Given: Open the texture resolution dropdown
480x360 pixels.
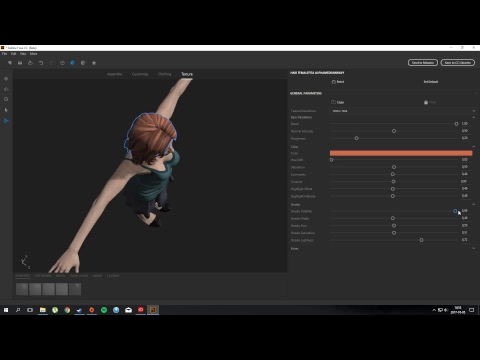Looking at the screenshot, I should tap(403, 111).
